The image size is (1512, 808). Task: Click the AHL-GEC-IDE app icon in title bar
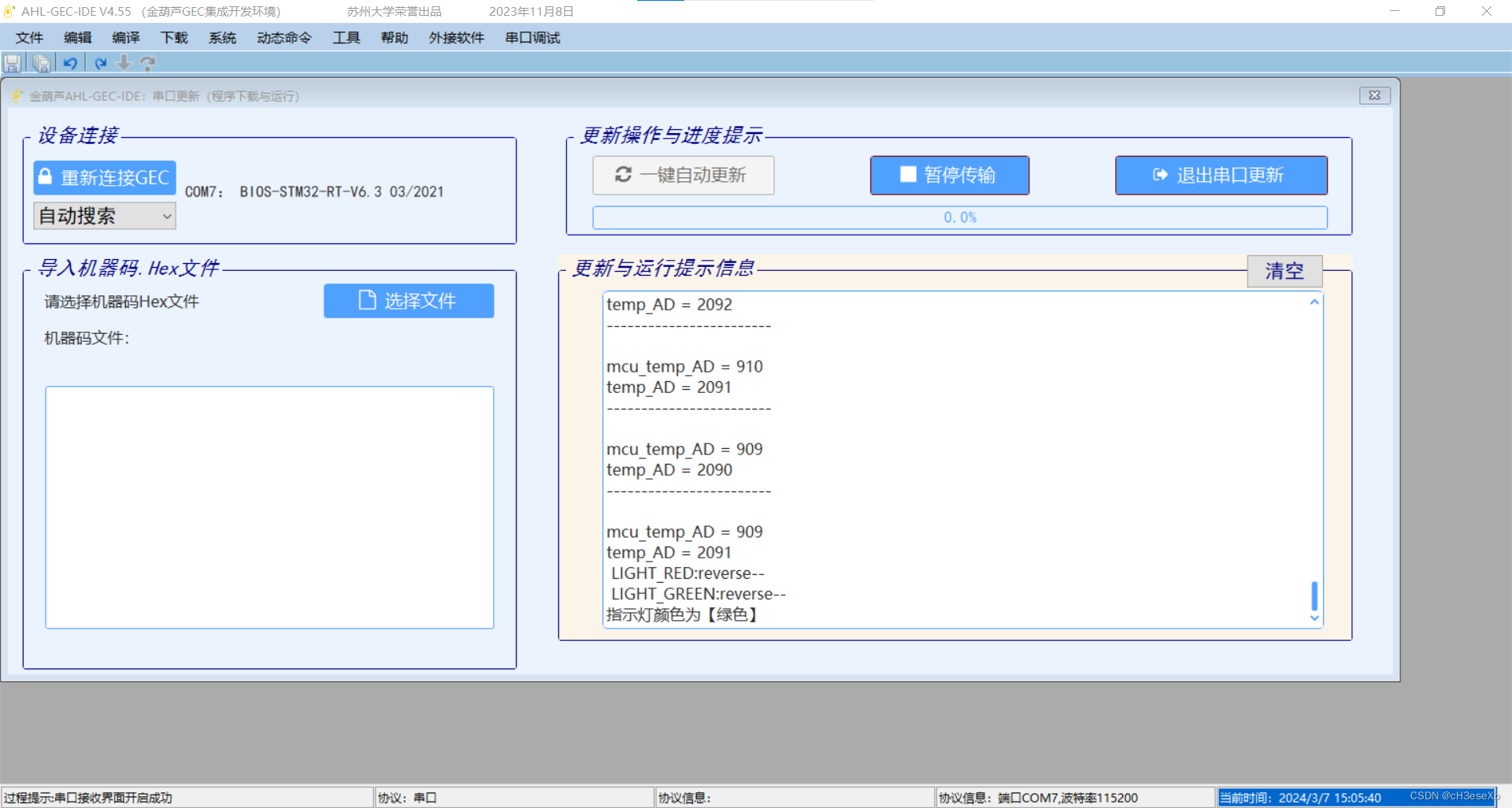coord(9,11)
